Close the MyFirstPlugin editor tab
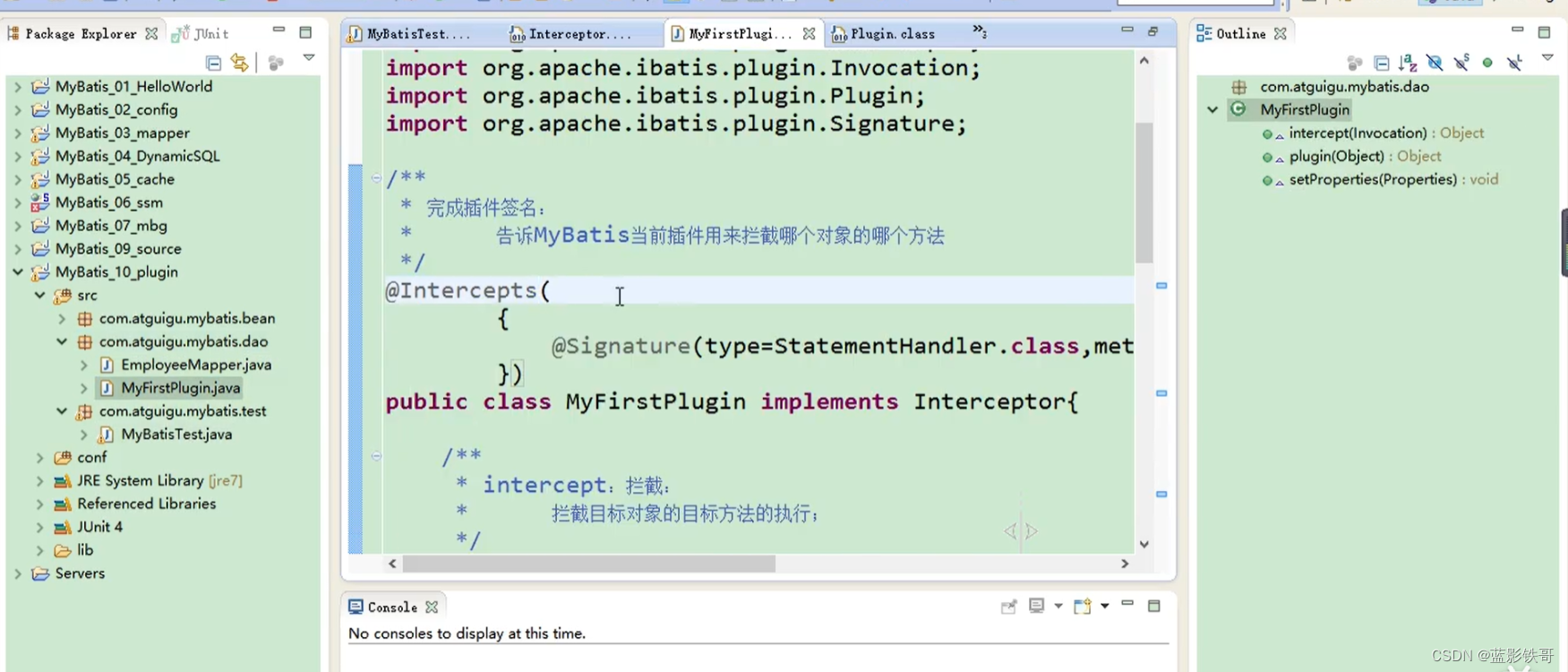1568x672 pixels. coord(810,33)
